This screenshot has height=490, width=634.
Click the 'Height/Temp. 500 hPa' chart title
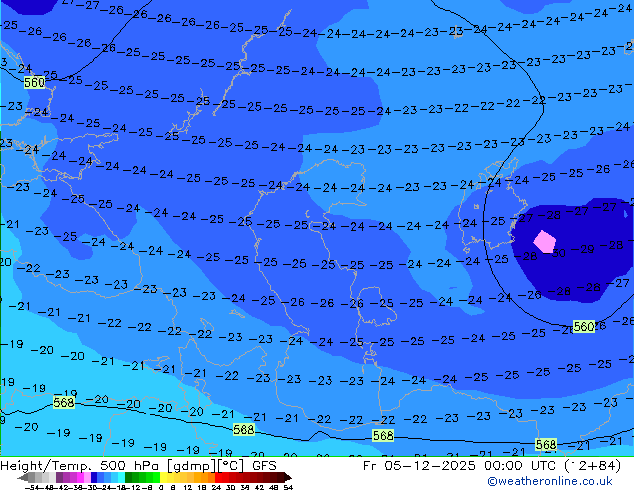coord(80,466)
